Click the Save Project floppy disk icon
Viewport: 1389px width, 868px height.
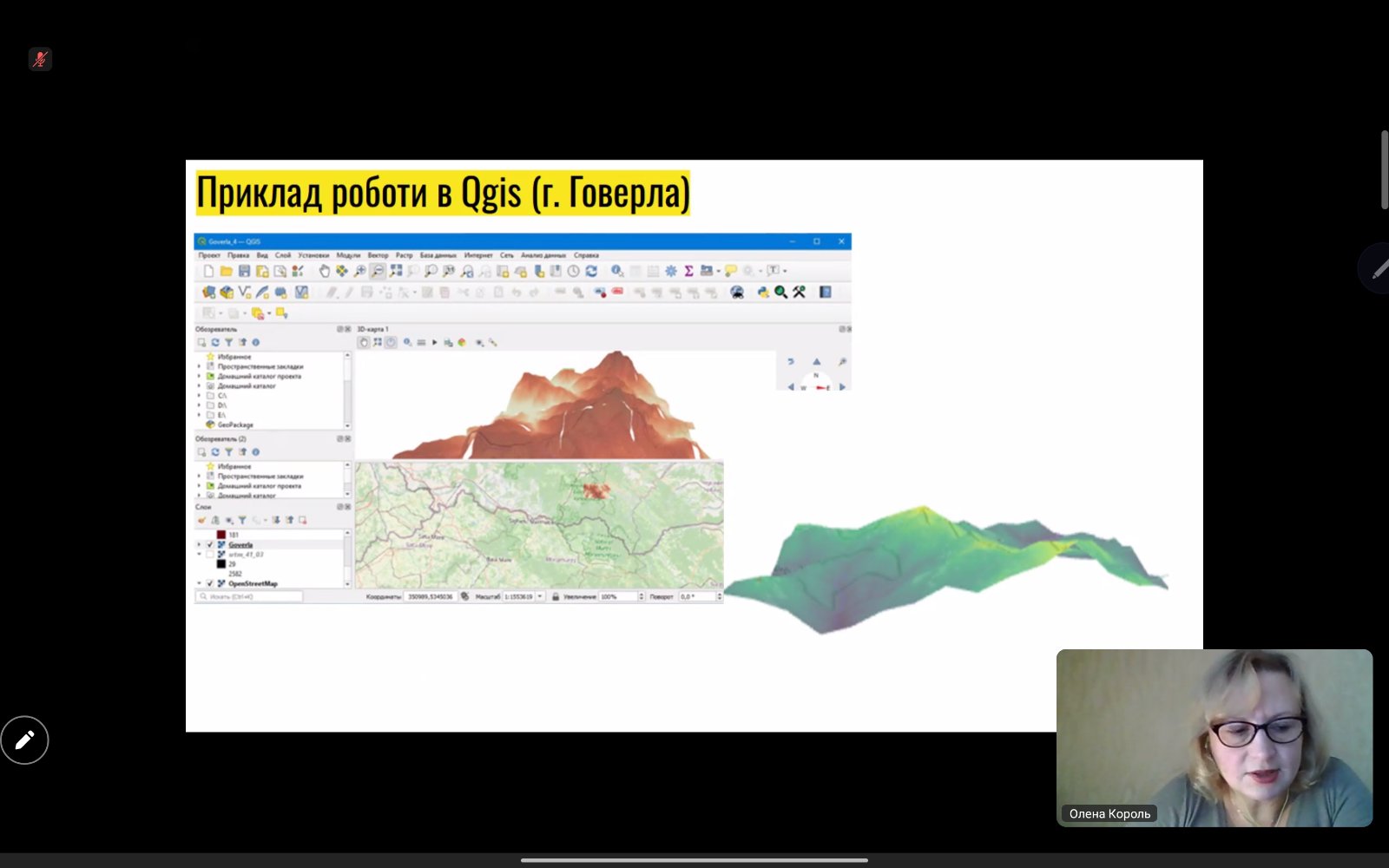point(244,272)
